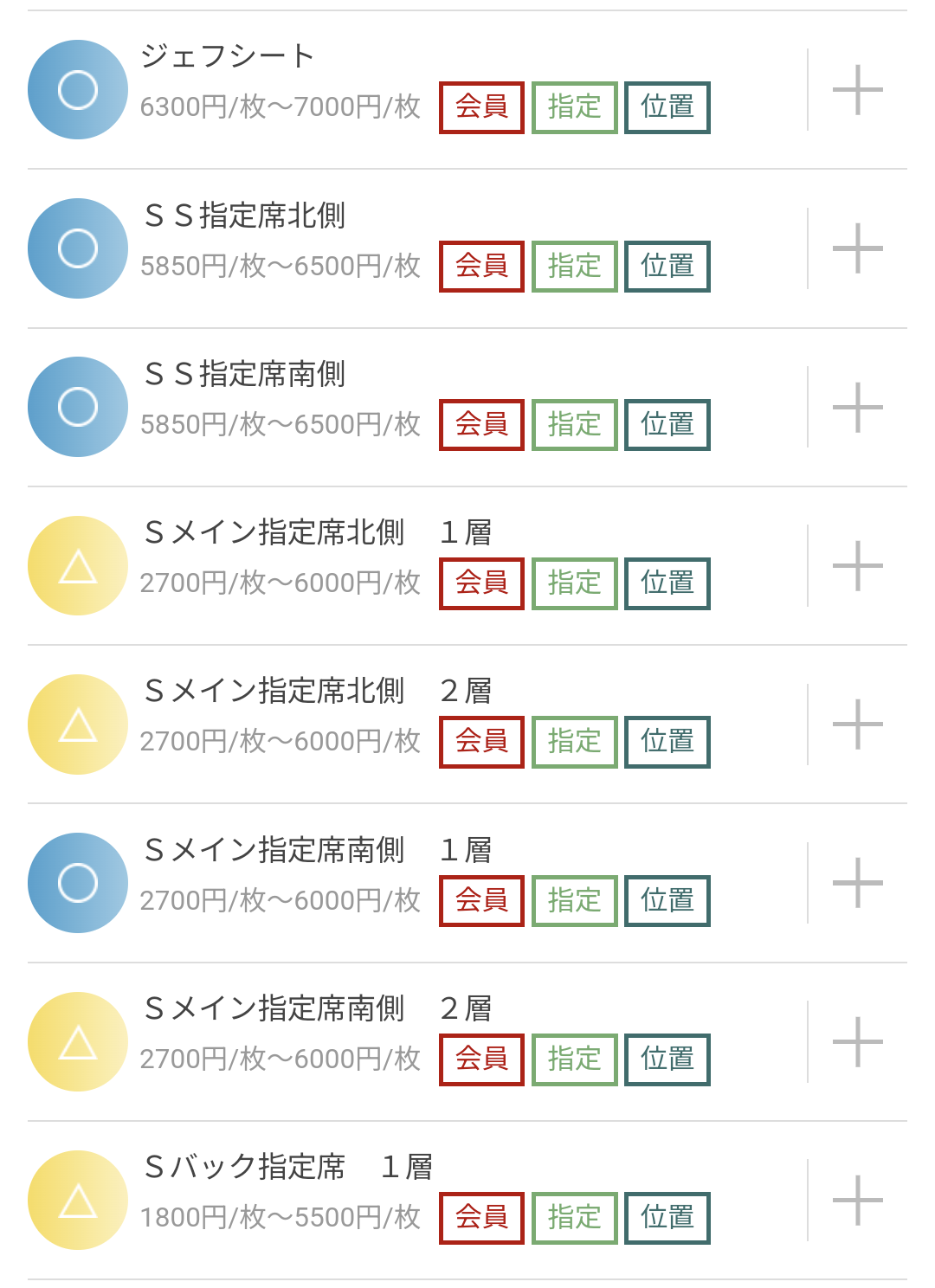
Task: Click yellow triangle icon for Ｓメイン指定席北側 ２層
Action: click(x=78, y=724)
